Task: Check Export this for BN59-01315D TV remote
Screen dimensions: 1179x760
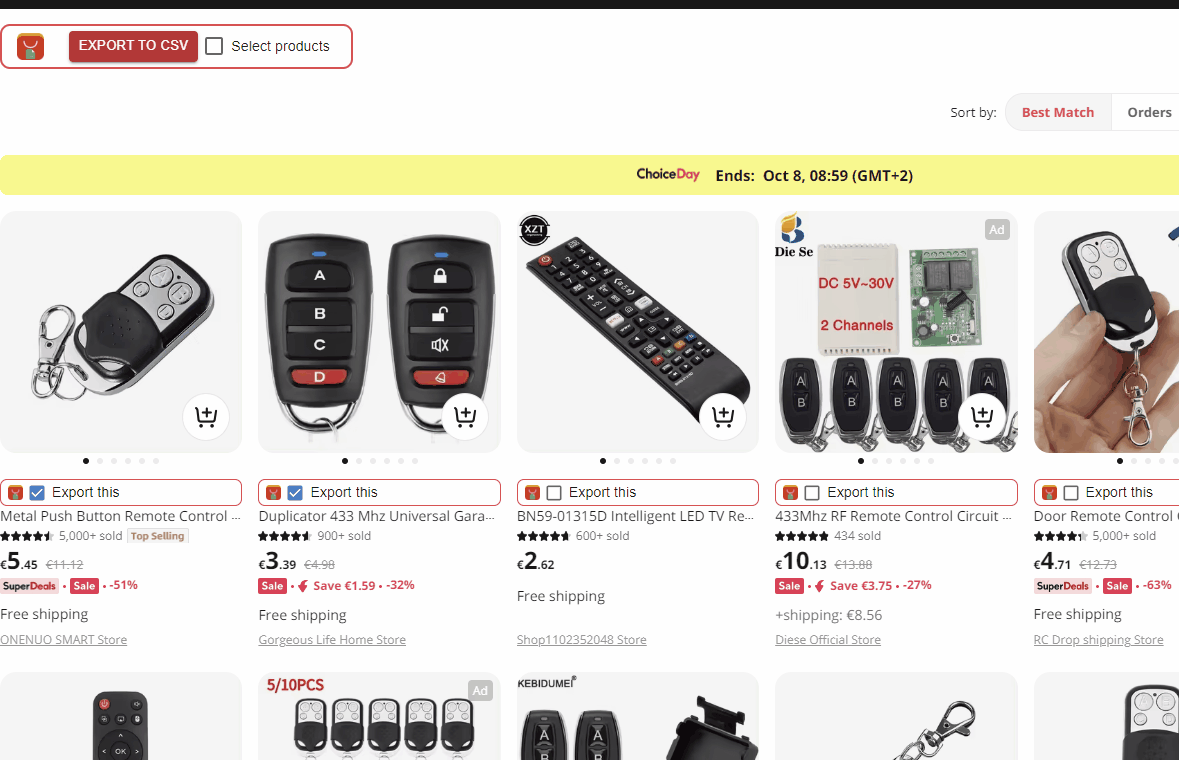Action: 554,493
